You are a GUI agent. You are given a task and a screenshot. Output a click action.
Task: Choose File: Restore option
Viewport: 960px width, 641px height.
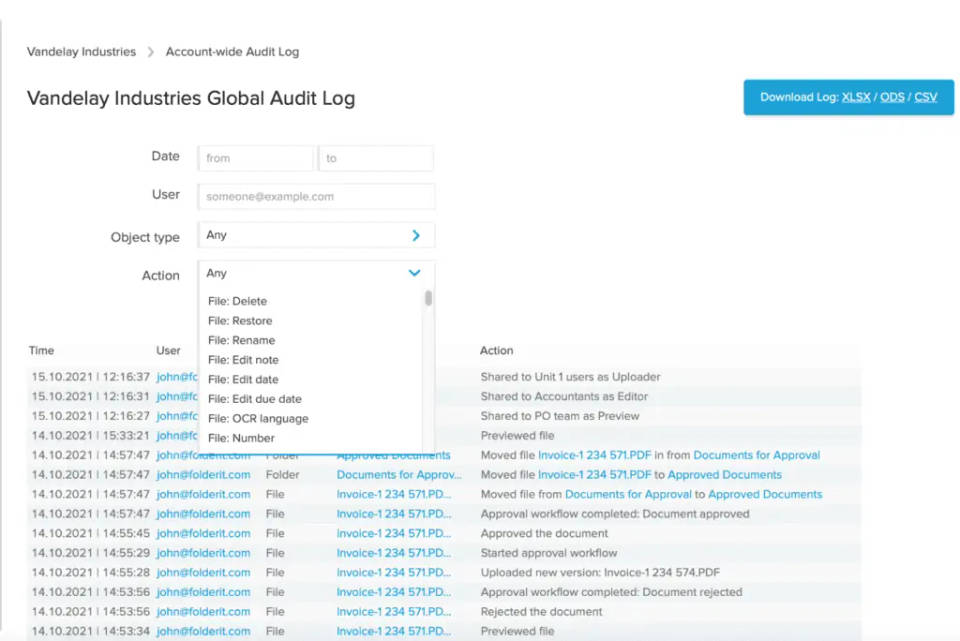point(240,321)
